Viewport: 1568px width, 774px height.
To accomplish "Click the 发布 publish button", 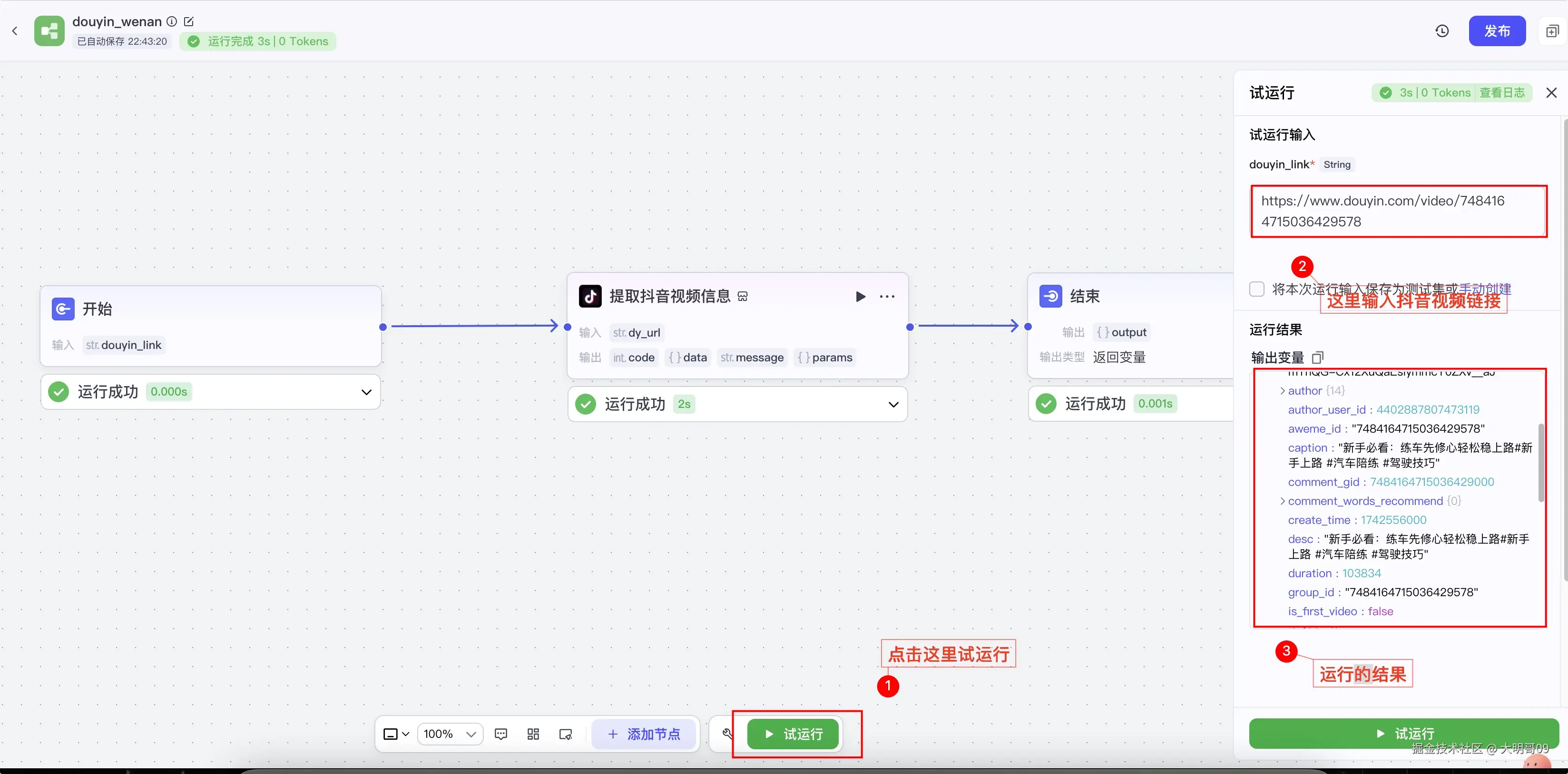I will point(1497,31).
